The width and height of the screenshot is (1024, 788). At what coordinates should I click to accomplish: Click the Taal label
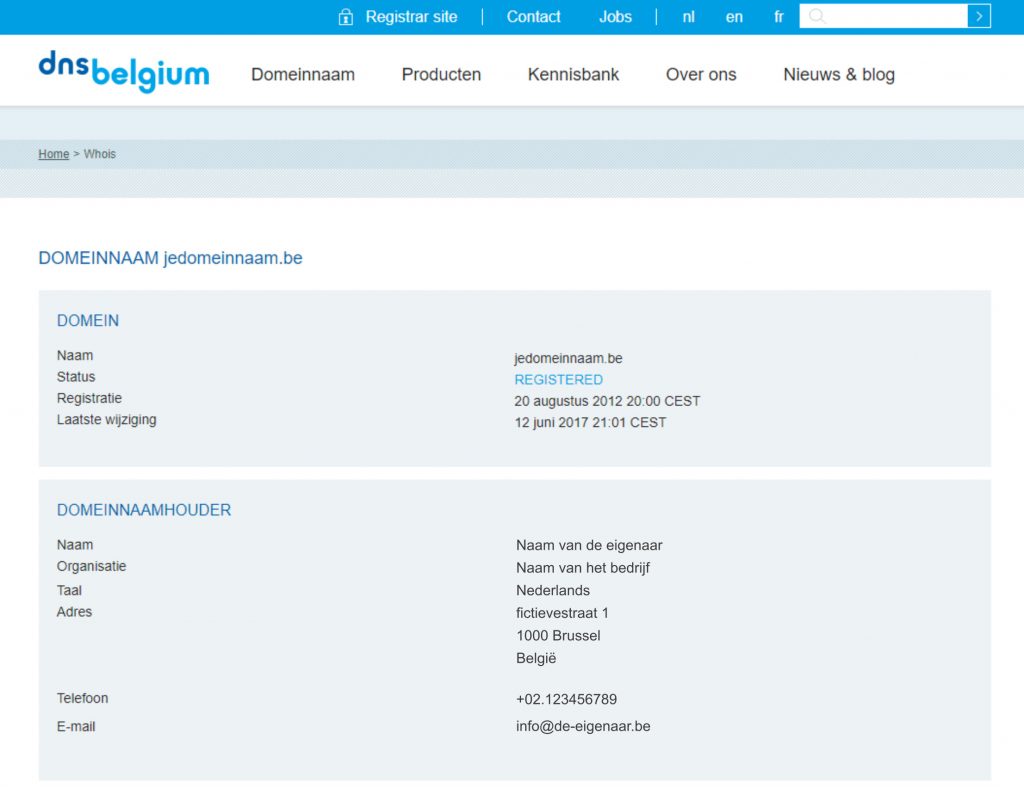pos(69,590)
